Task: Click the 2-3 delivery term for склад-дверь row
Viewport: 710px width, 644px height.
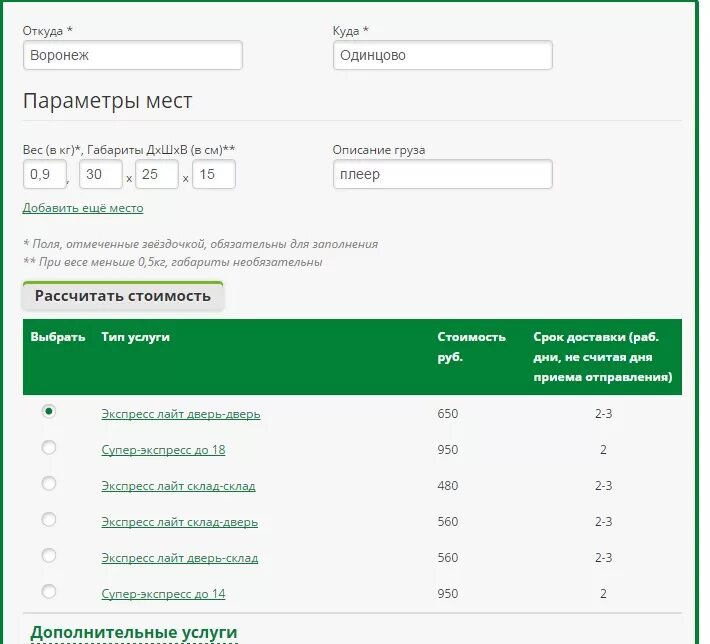Action: [x=603, y=522]
